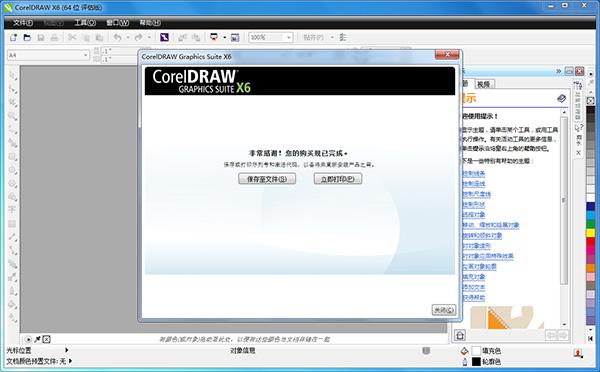Click the Hints docker vertical scrollbar
This screenshot has height=372, width=600.
564,217
